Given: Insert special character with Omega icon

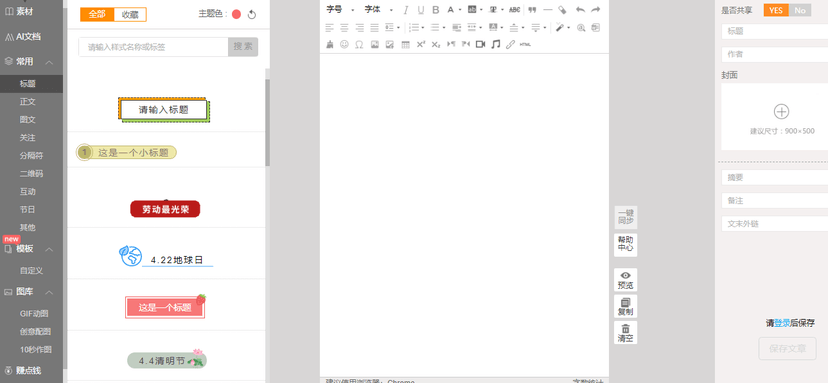Looking at the screenshot, I should (x=359, y=44).
